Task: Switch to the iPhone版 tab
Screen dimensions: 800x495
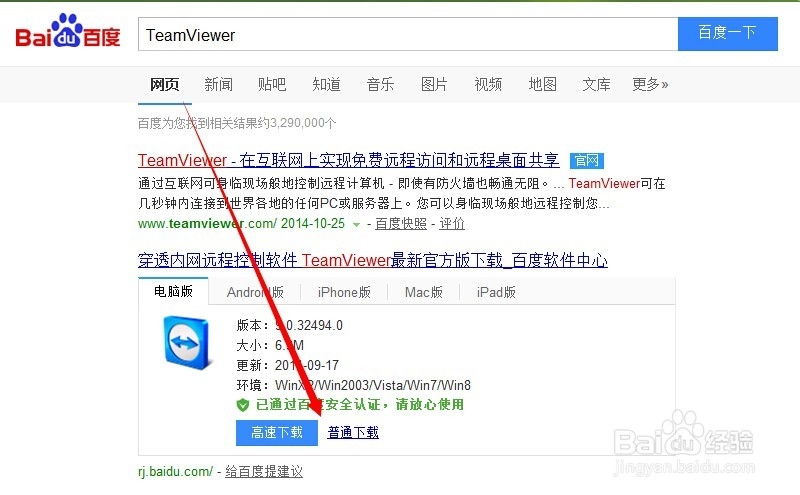Action: click(344, 292)
